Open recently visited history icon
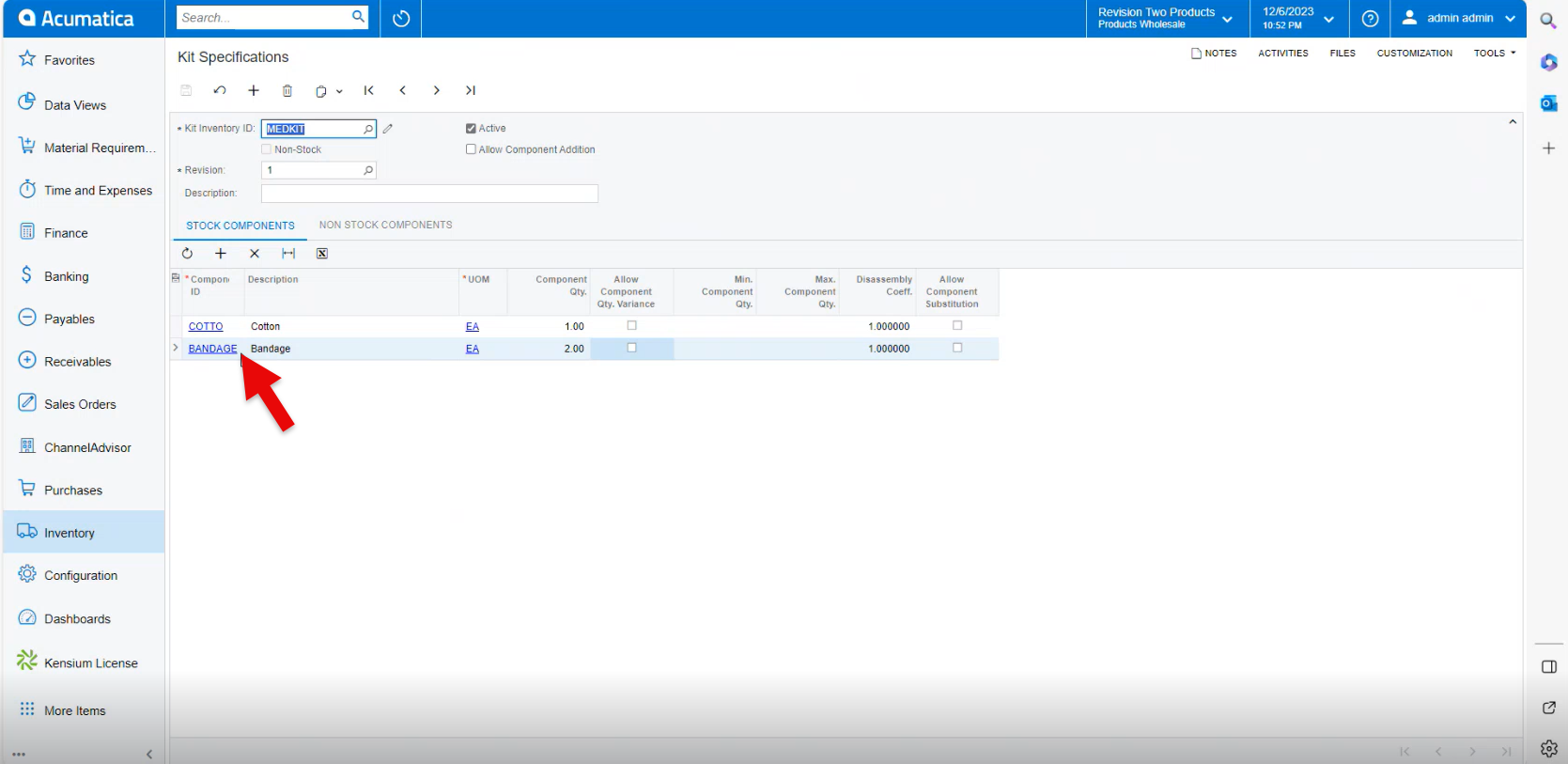The height and width of the screenshot is (764, 1568). [401, 19]
